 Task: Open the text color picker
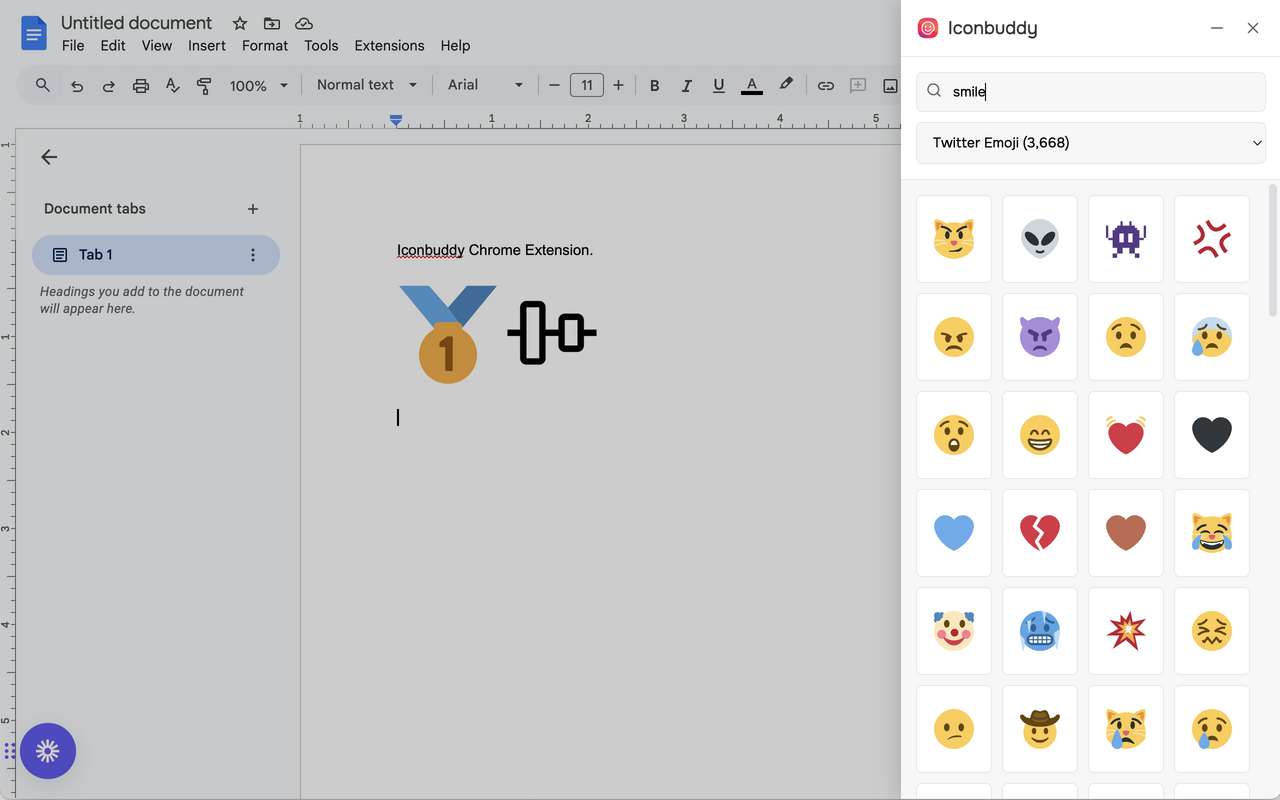point(751,85)
